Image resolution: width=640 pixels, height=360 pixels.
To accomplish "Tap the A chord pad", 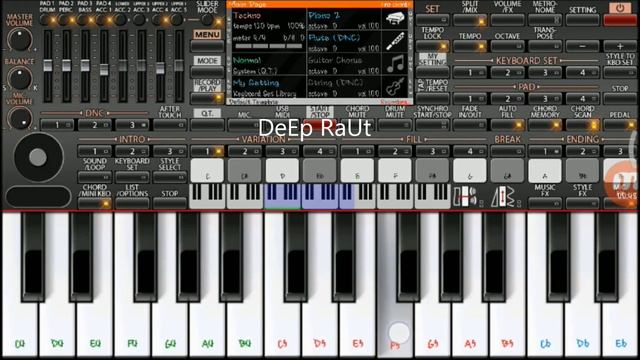I will pyautogui.click(x=545, y=171).
